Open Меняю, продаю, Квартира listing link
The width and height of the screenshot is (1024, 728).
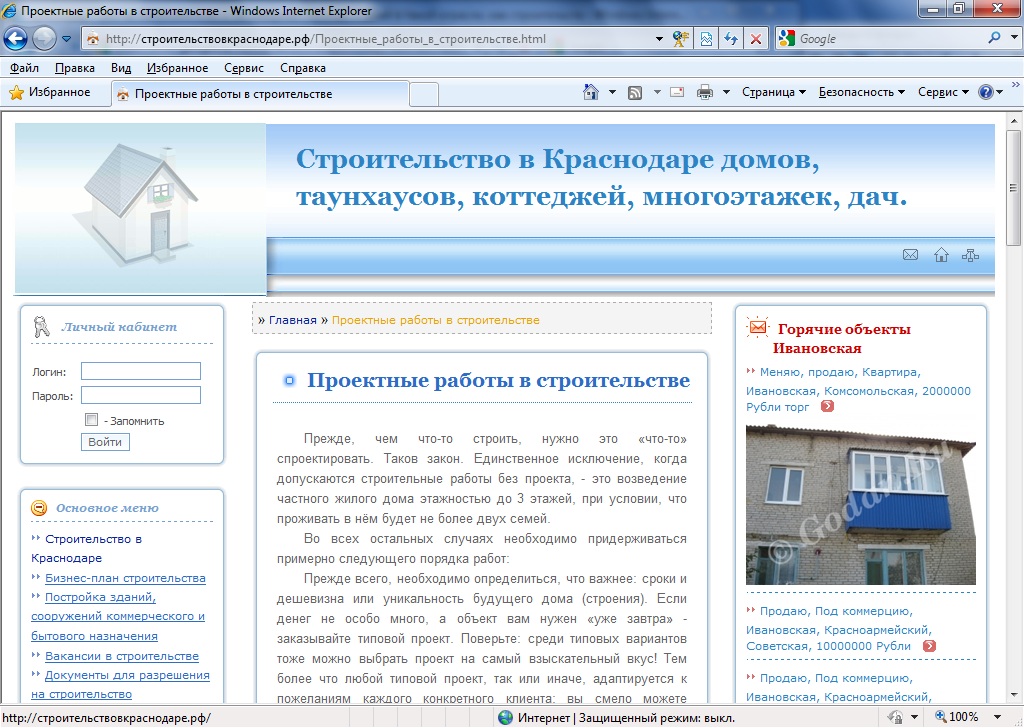858,389
